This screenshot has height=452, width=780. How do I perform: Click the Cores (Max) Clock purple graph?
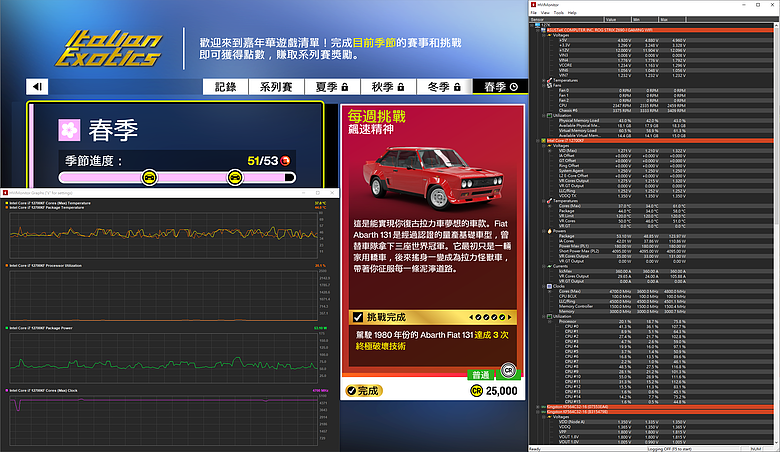(163, 421)
